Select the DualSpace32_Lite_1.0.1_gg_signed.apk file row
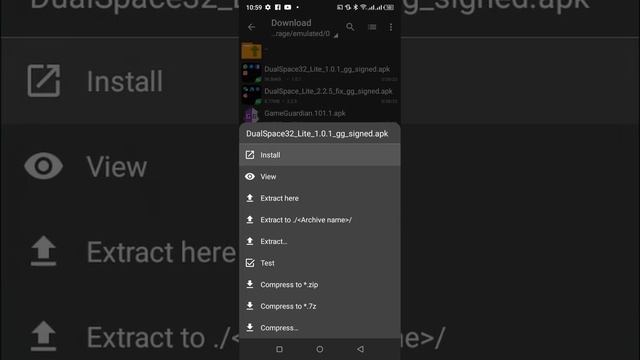 pyautogui.click(x=320, y=73)
